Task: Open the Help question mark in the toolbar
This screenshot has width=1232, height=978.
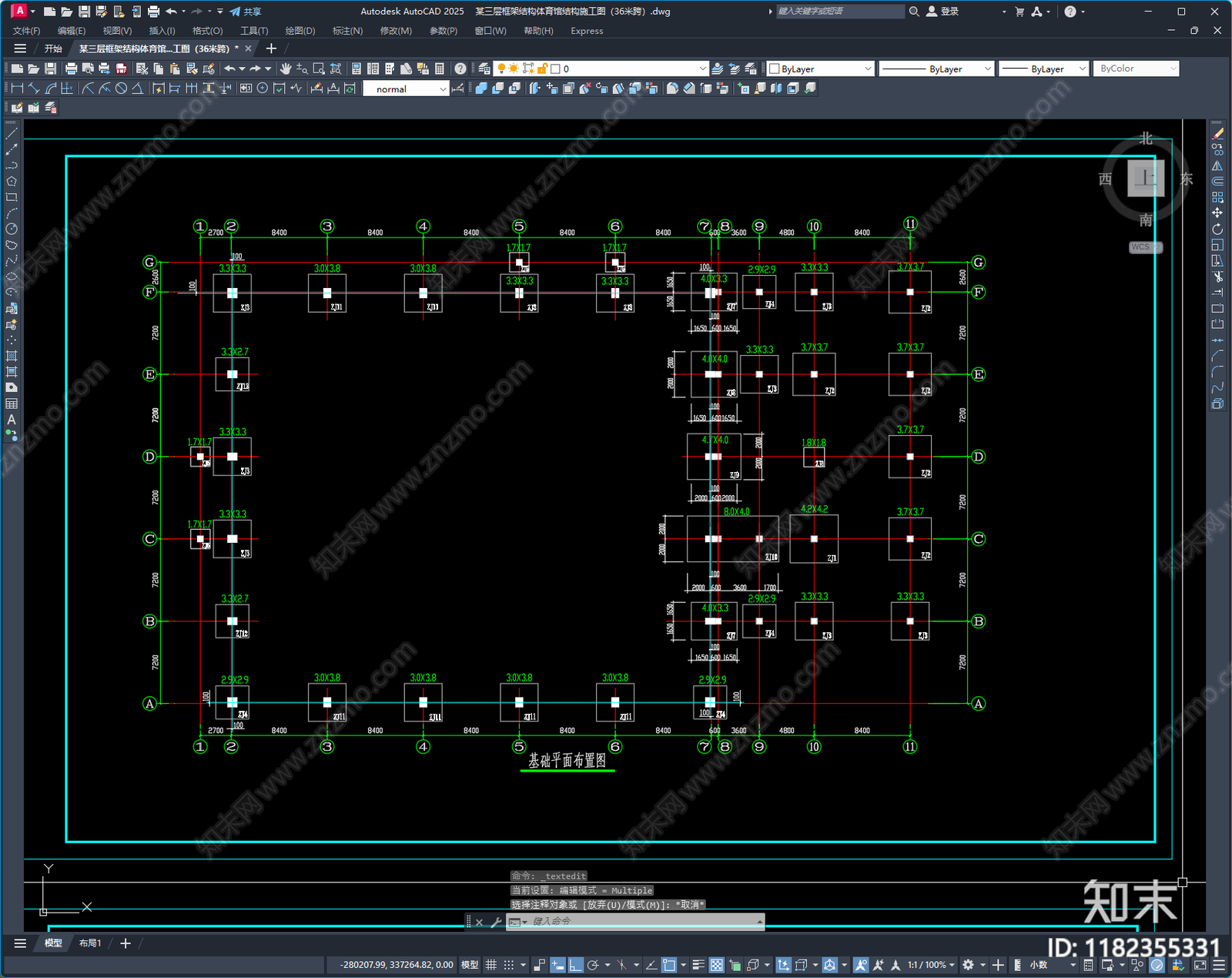Action: (x=460, y=69)
